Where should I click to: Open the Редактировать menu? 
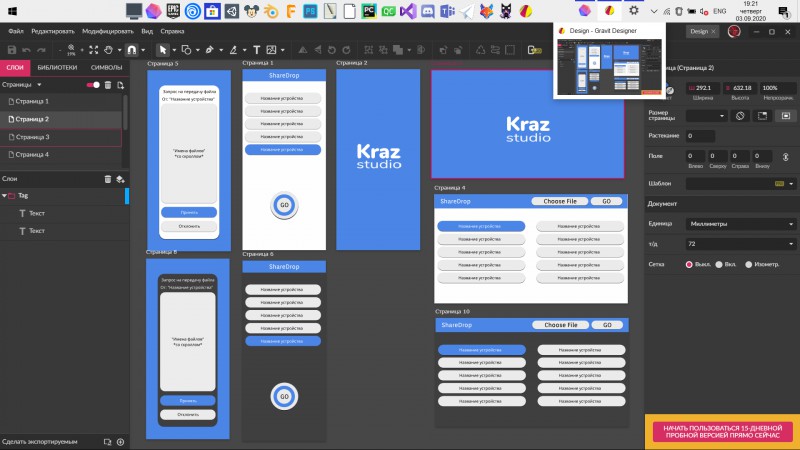[53, 31]
